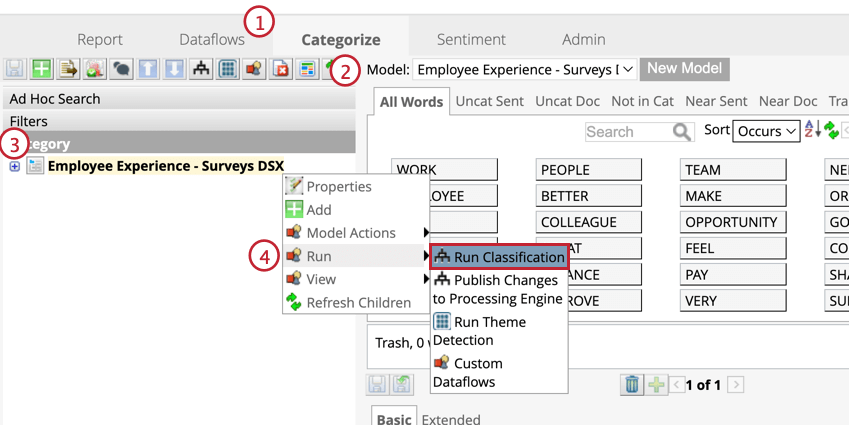
Task: Click the down arrow toolbar icon
Action: tap(174, 69)
